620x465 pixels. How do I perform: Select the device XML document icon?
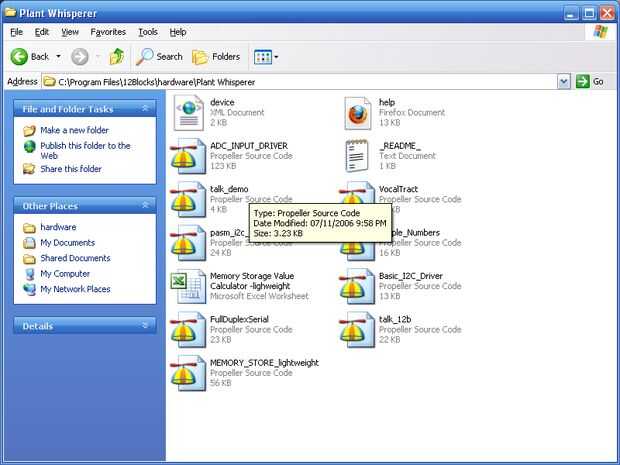(x=189, y=113)
